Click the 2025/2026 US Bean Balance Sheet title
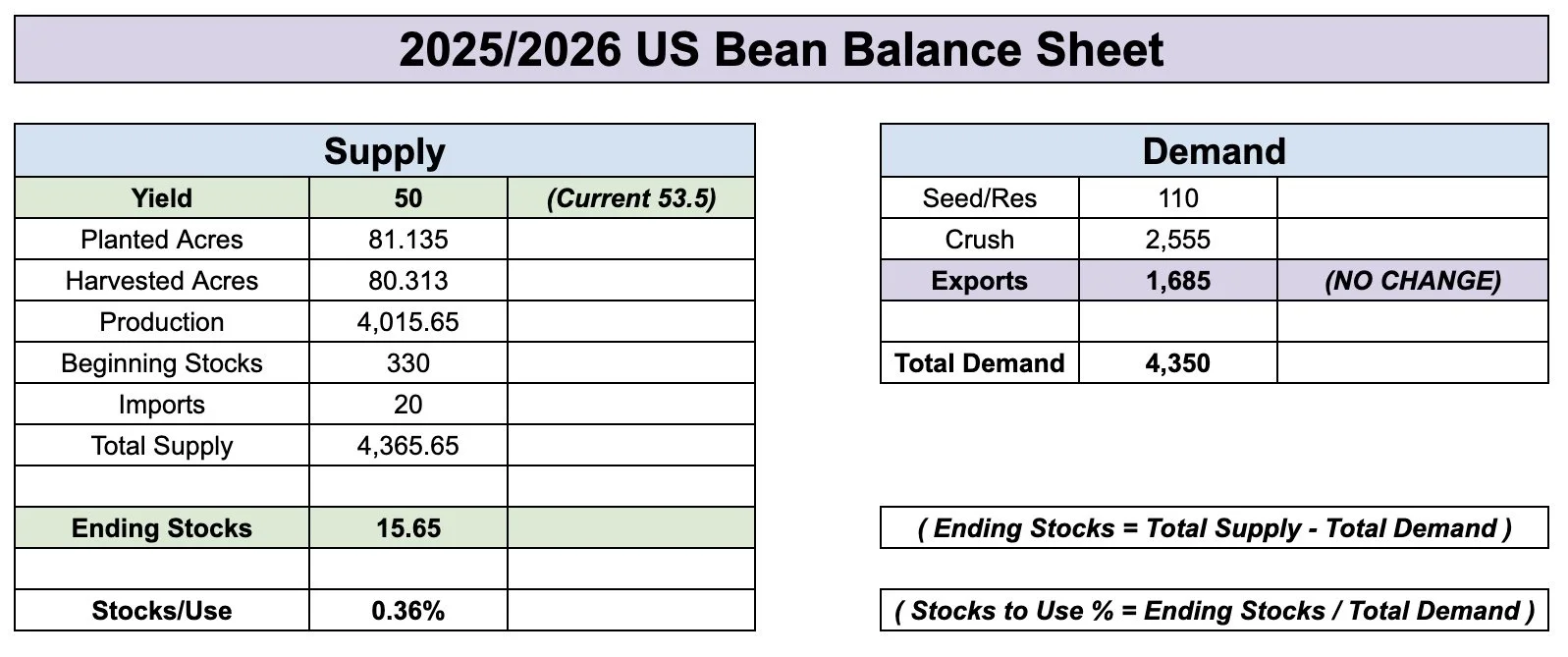Viewport: 1568px width, 657px height. (x=782, y=49)
